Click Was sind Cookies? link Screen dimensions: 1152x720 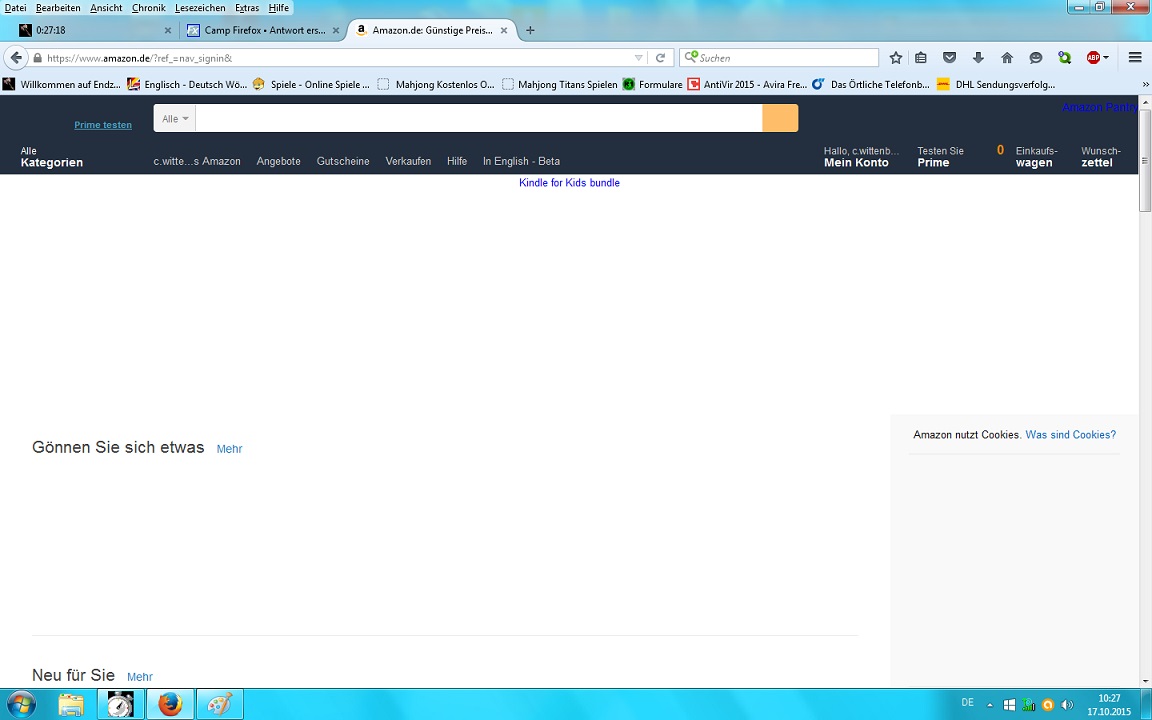click(x=1070, y=434)
